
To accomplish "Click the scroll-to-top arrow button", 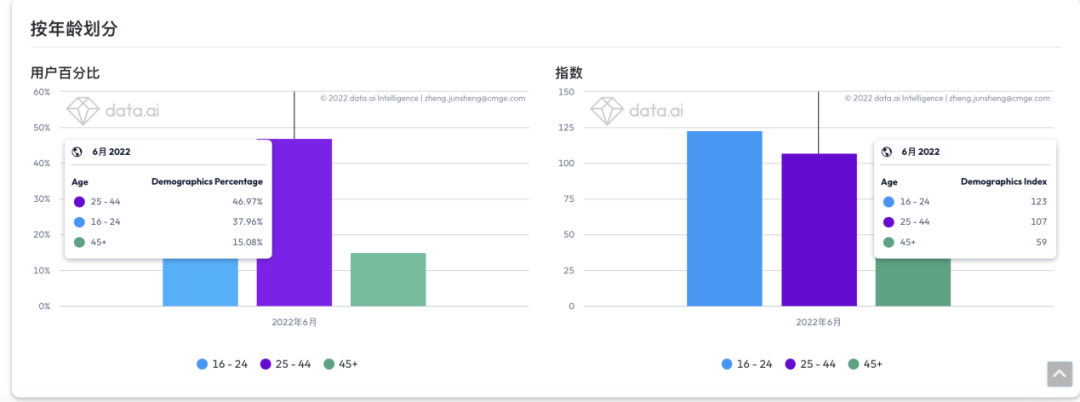I will click(1059, 373).
